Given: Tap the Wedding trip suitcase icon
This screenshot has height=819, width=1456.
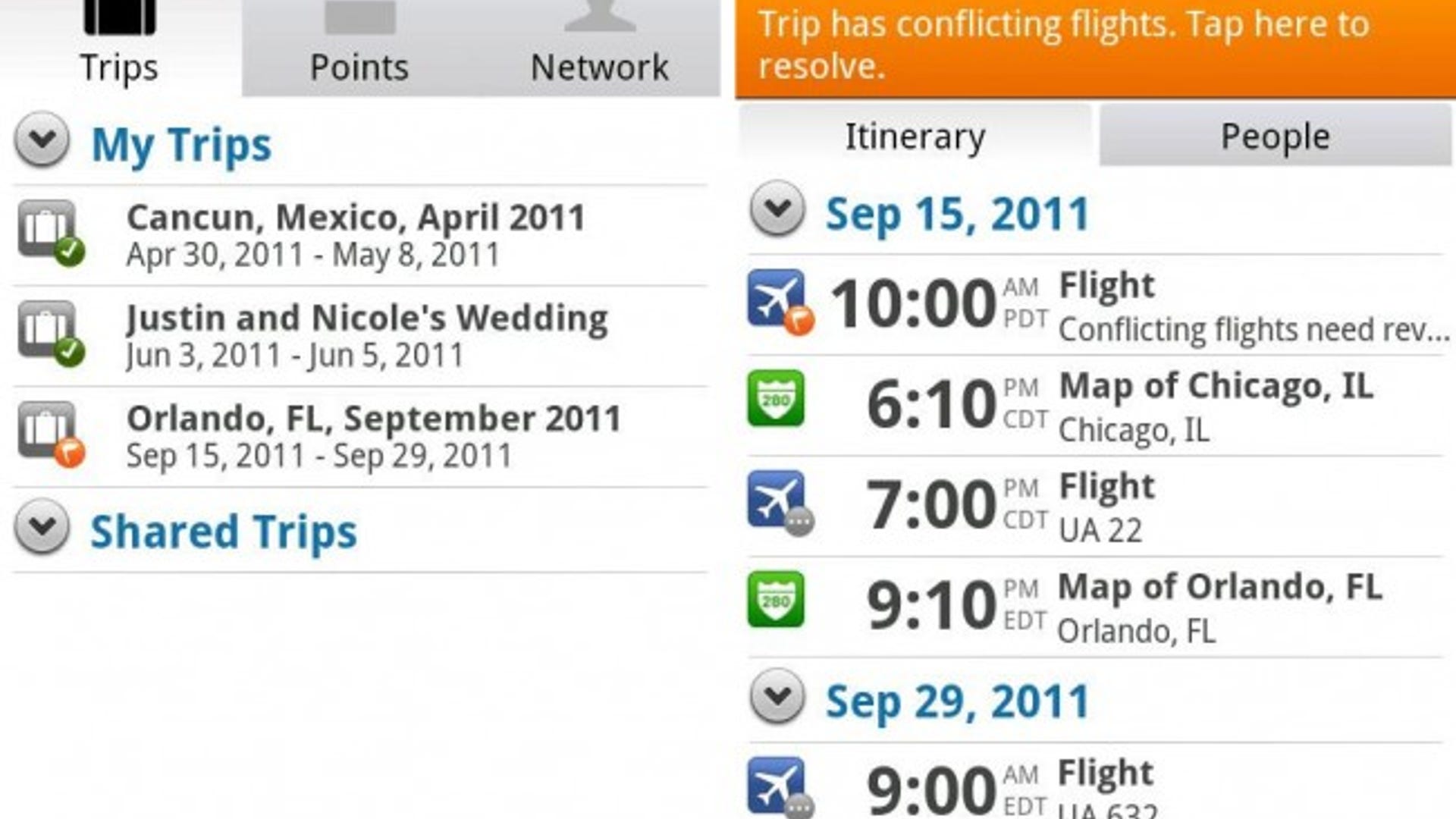Looking at the screenshot, I should pos(49,331).
